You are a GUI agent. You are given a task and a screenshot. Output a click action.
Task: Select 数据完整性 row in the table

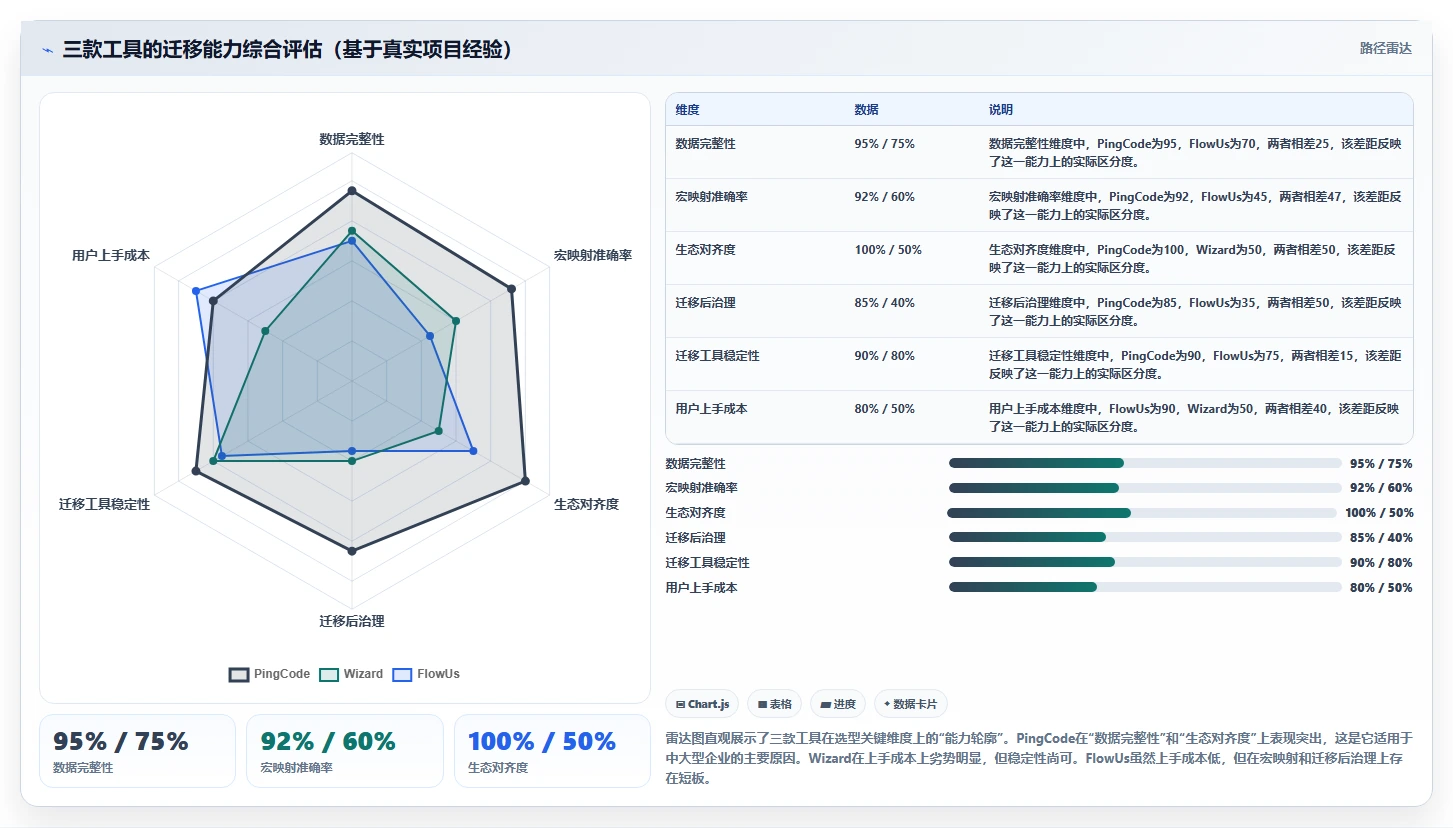click(1039, 152)
